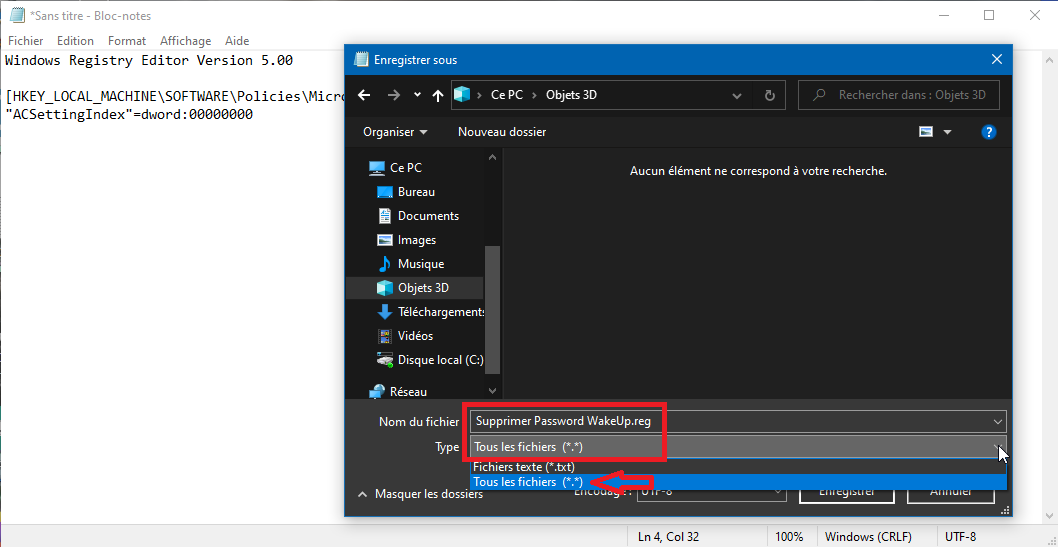
Task: Click the forward arrow in the save dialog
Action: coord(394,95)
